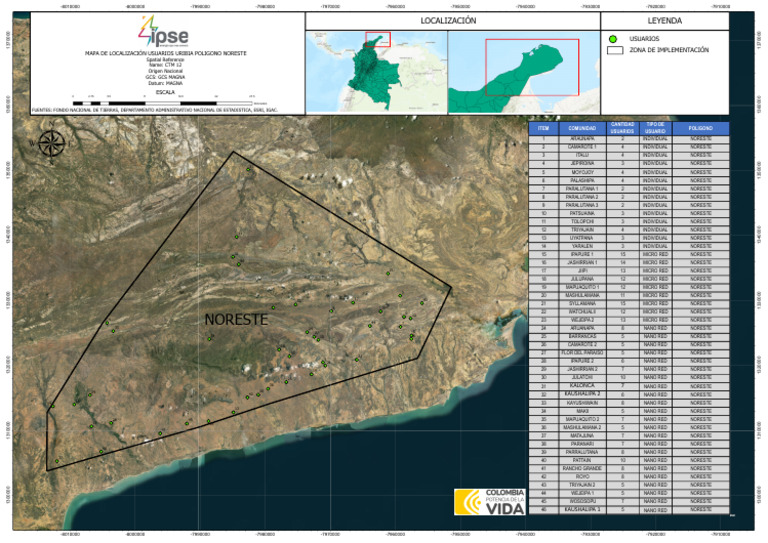Click the scale bar under ESCALA
Image resolution: width=768 pixels, height=543 pixels.
162,103
